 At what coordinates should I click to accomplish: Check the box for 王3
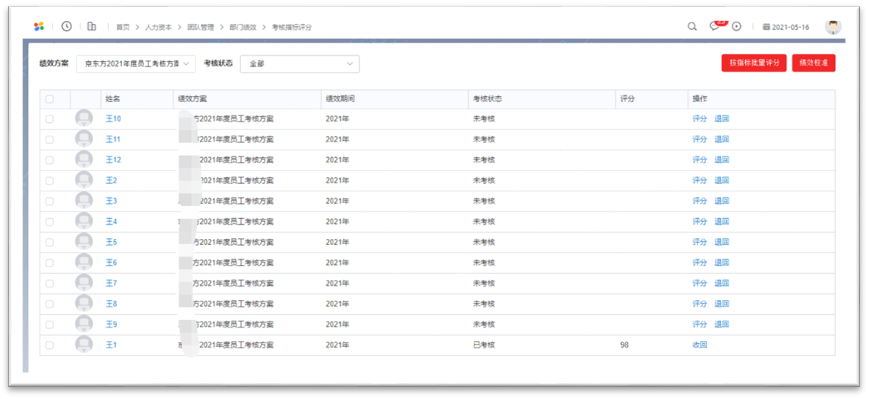coord(50,201)
